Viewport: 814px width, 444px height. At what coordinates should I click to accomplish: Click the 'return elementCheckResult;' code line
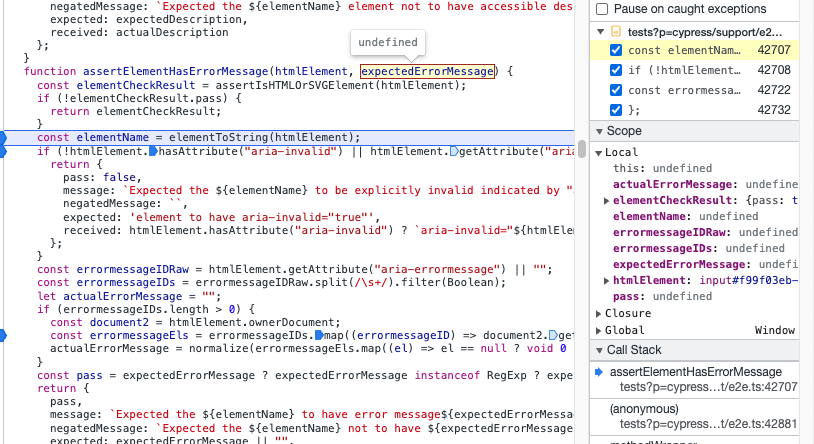coord(135,111)
